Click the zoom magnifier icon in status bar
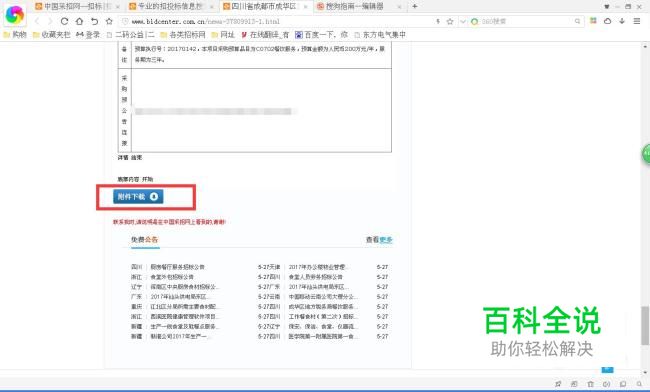This screenshot has width=650, height=392. (x=639, y=384)
